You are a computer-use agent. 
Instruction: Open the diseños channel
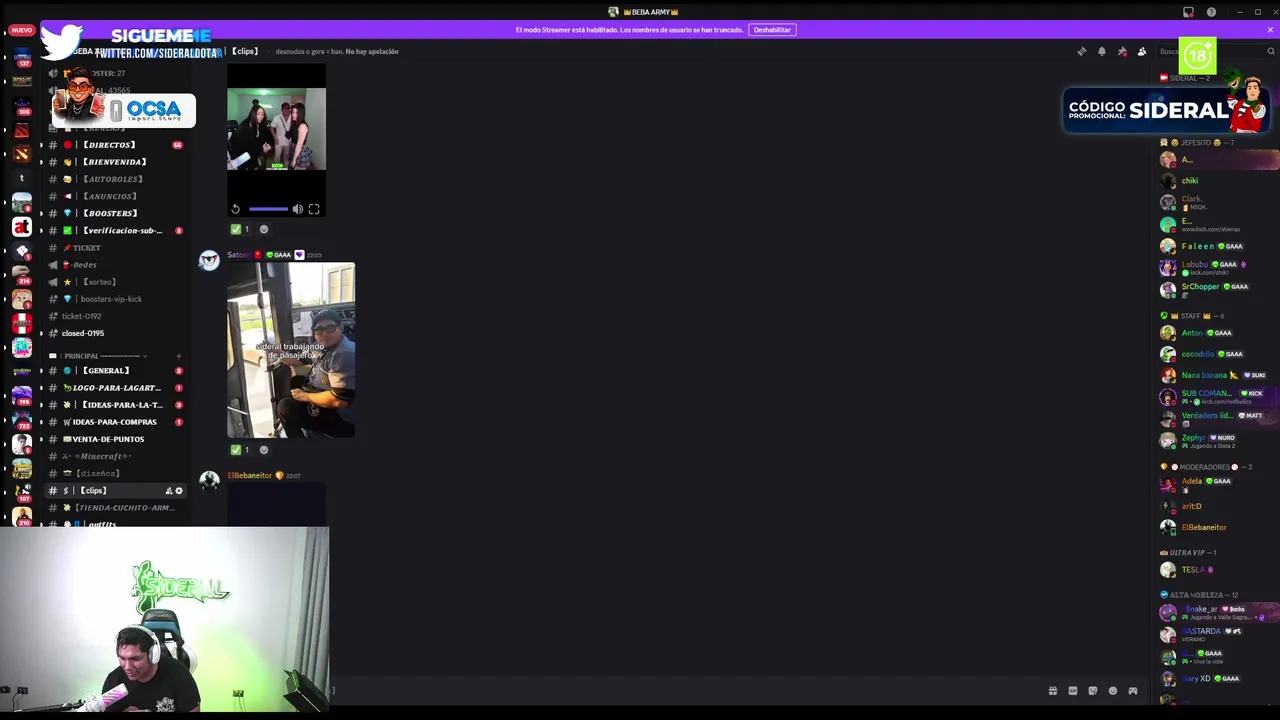[x=116, y=473]
